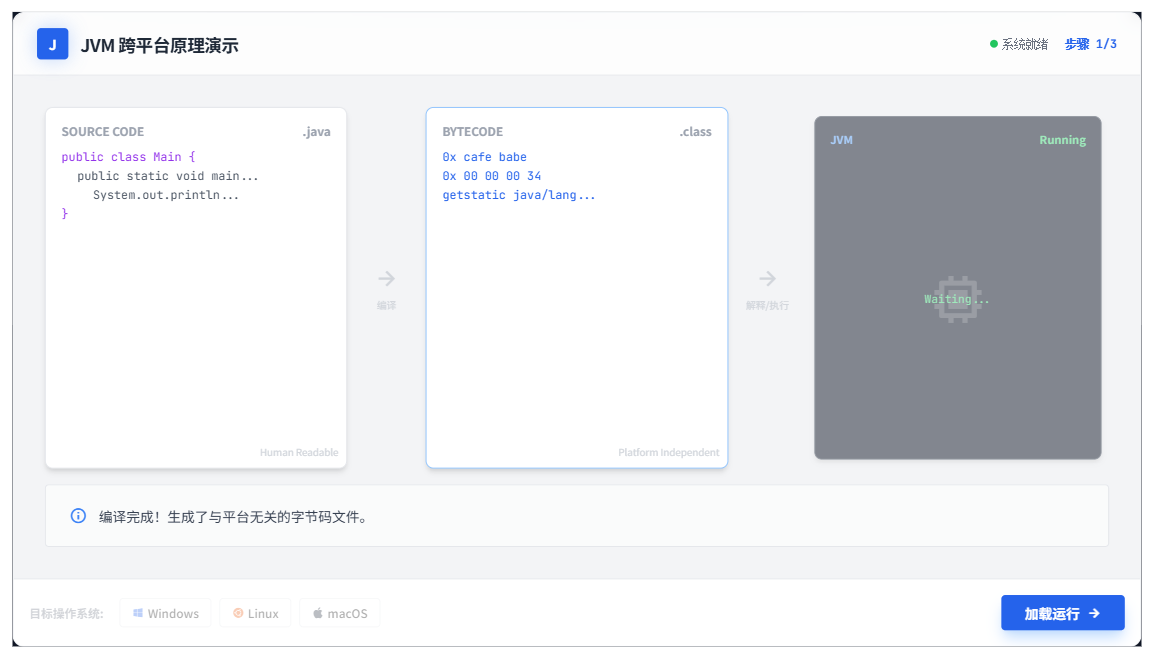Click the 步骤 1/3 step indicator
This screenshot has height=652, width=1156.
point(1090,44)
